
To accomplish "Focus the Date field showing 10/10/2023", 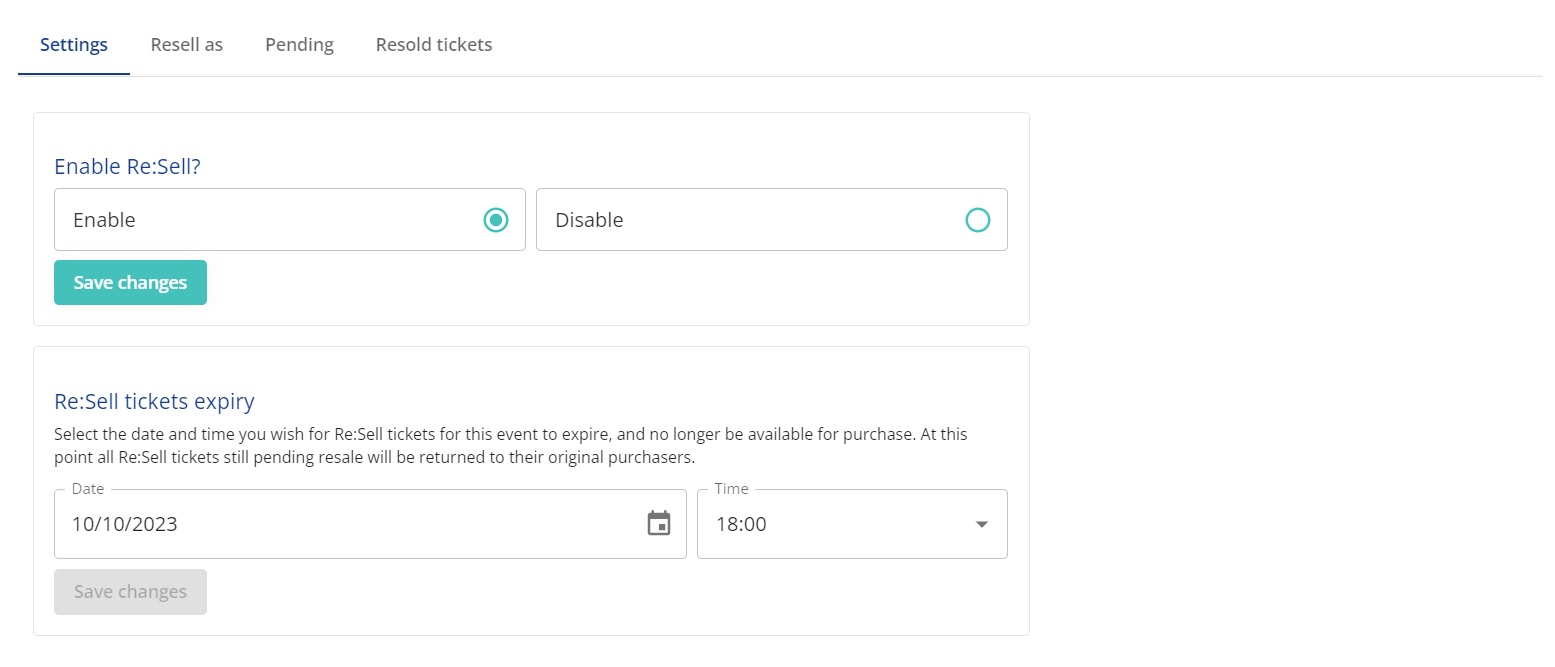I will point(370,524).
